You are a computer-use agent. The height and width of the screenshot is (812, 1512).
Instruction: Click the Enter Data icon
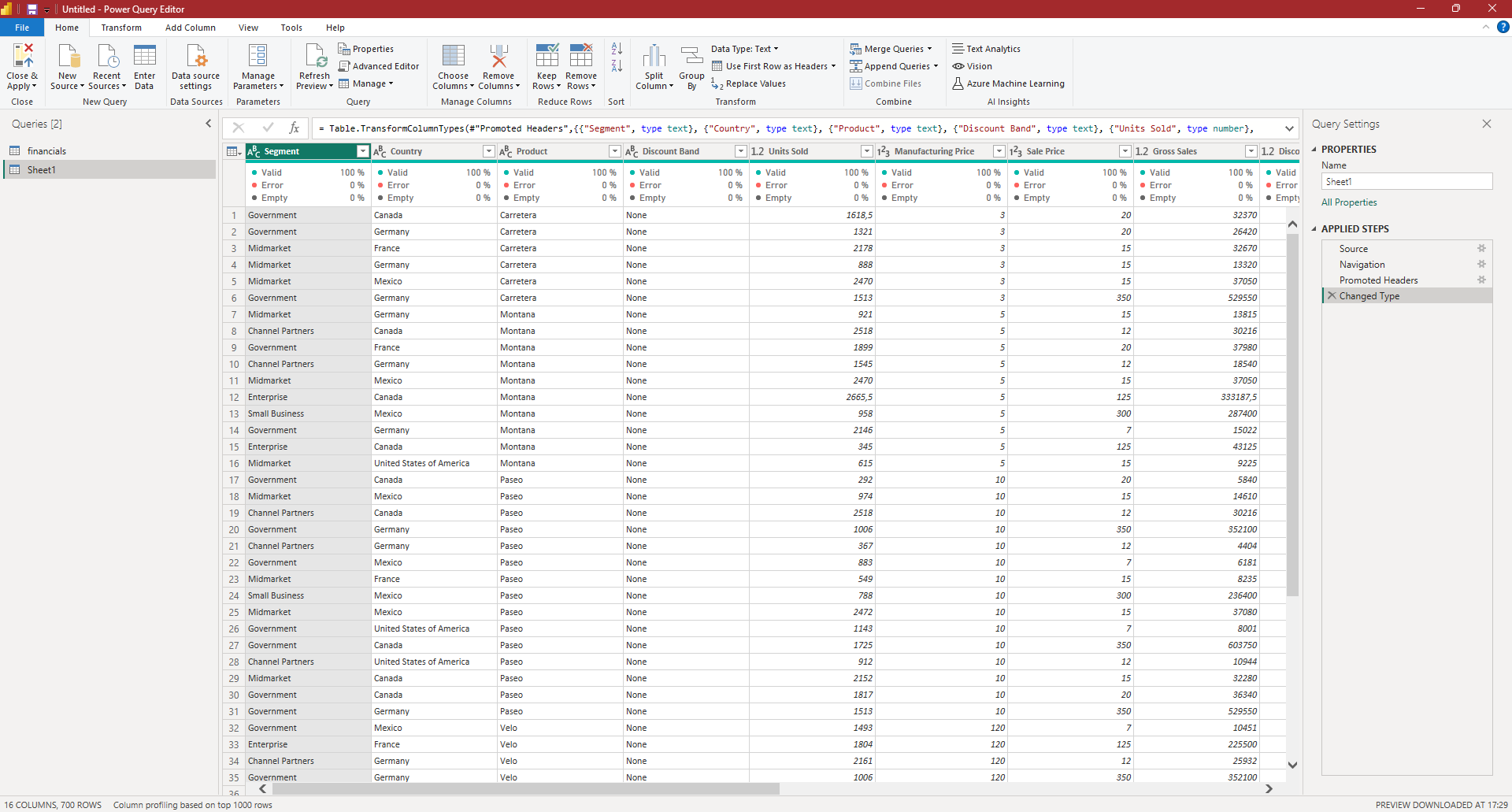coord(145,66)
